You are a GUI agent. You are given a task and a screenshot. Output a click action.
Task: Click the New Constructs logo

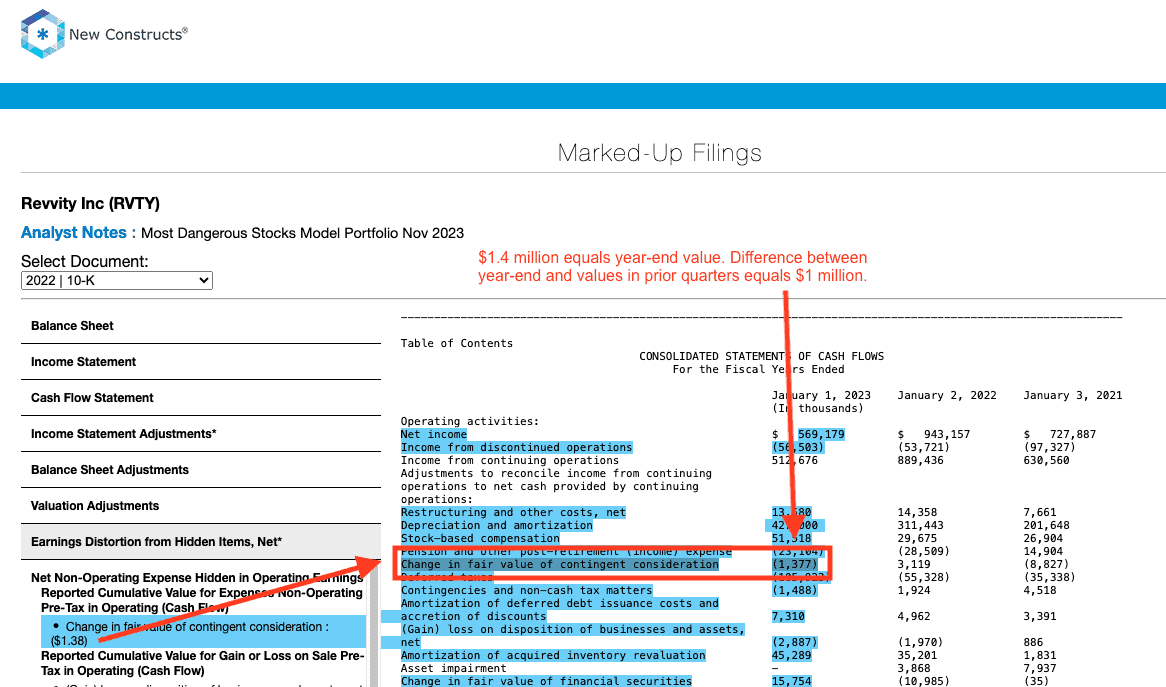tap(104, 34)
